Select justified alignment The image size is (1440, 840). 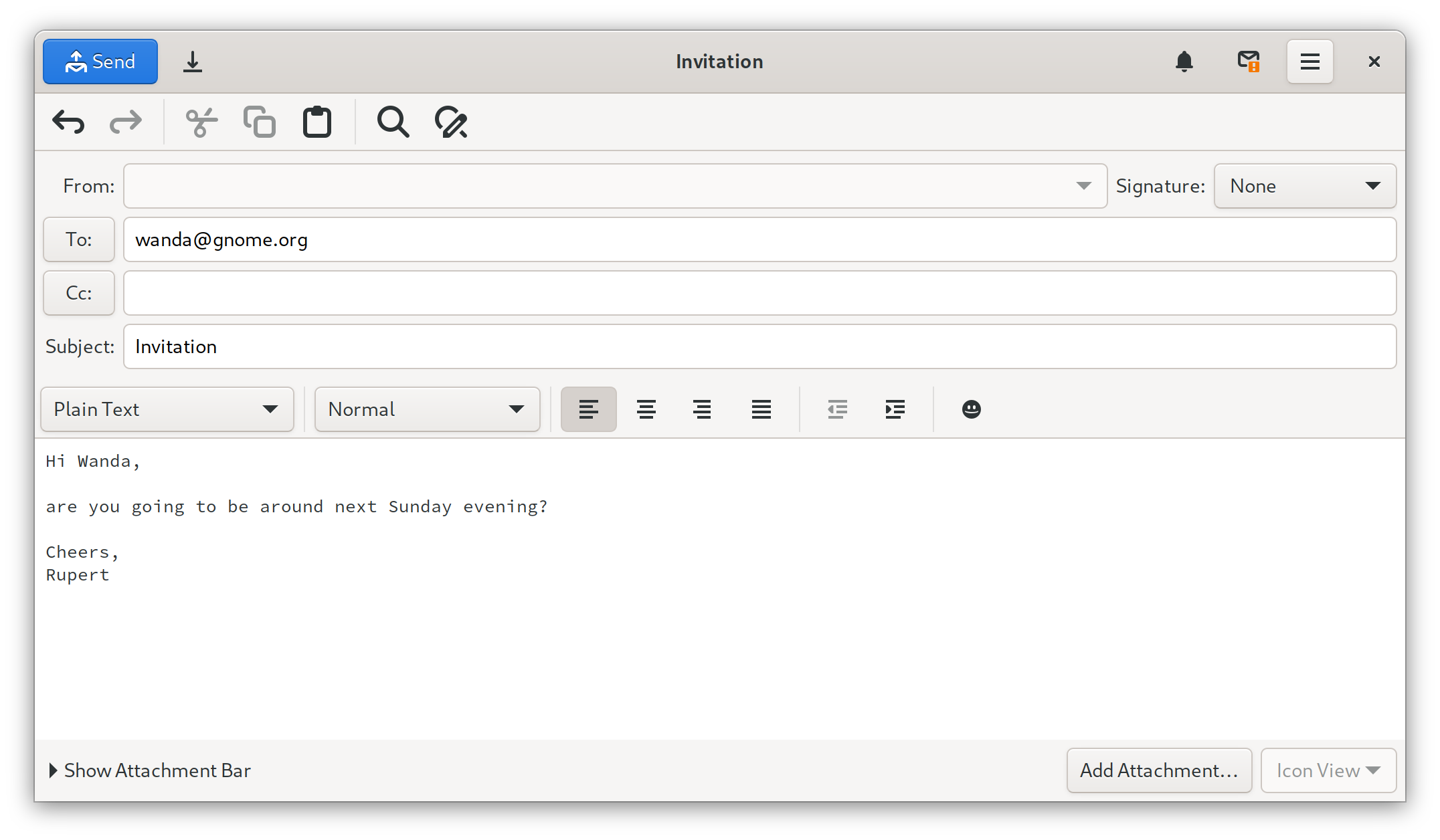(761, 409)
